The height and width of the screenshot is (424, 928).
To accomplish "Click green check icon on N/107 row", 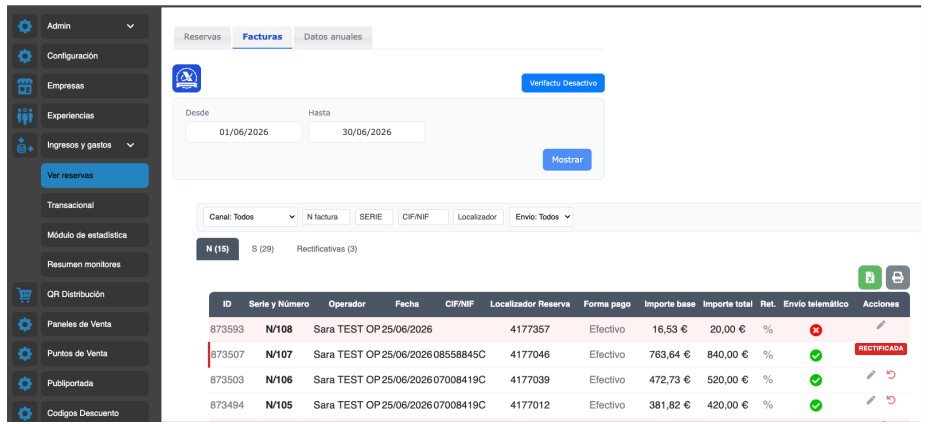I will pyautogui.click(x=816, y=355).
